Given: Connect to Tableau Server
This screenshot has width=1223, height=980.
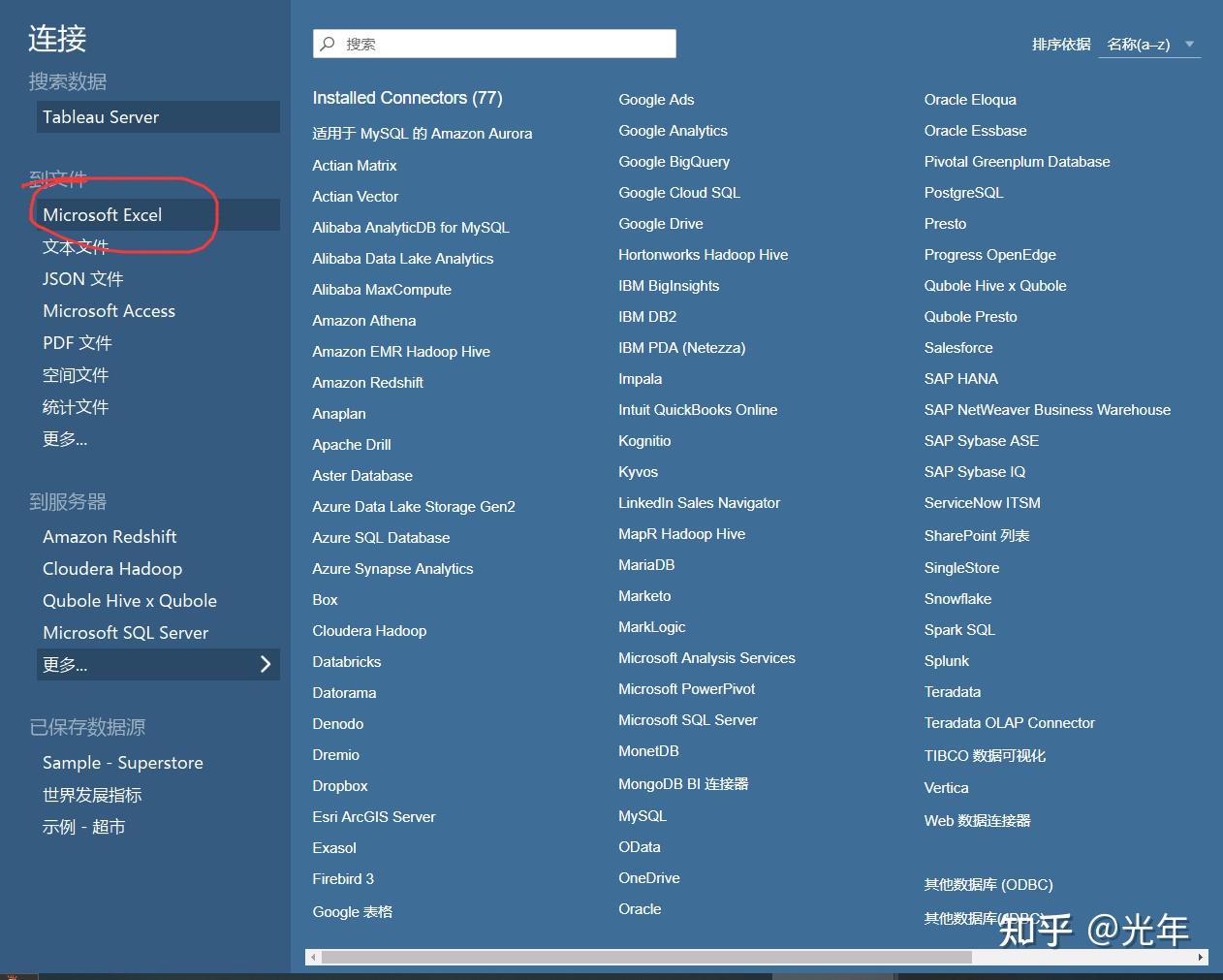Looking at the screenshot, I should [x=158, y=117].
